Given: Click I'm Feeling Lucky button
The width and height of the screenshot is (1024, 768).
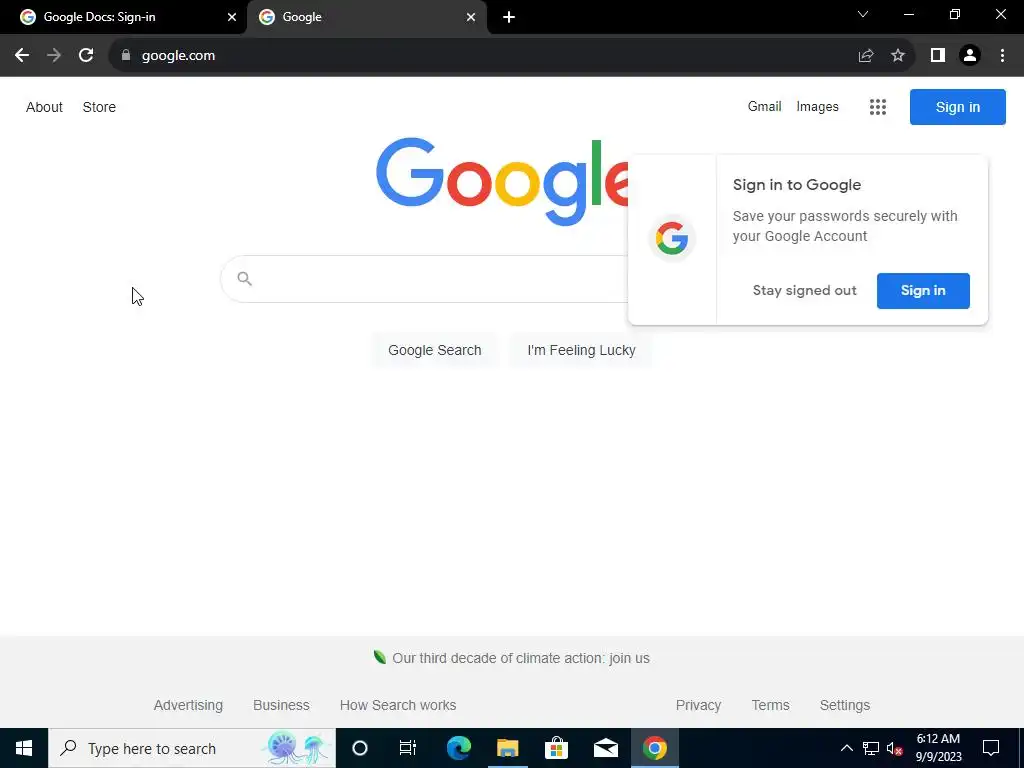Looking at the screenshot, I should (x=581, y=350).
